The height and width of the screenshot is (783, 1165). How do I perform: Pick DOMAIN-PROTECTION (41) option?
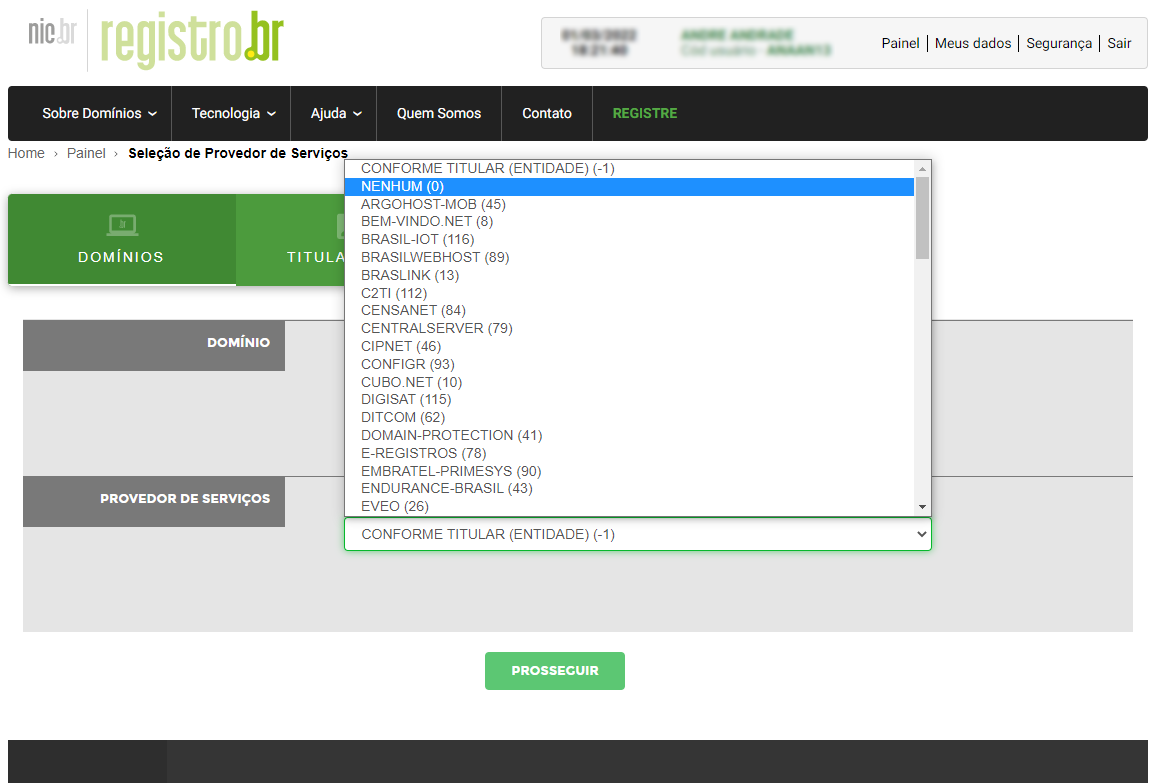click(629, 435)
